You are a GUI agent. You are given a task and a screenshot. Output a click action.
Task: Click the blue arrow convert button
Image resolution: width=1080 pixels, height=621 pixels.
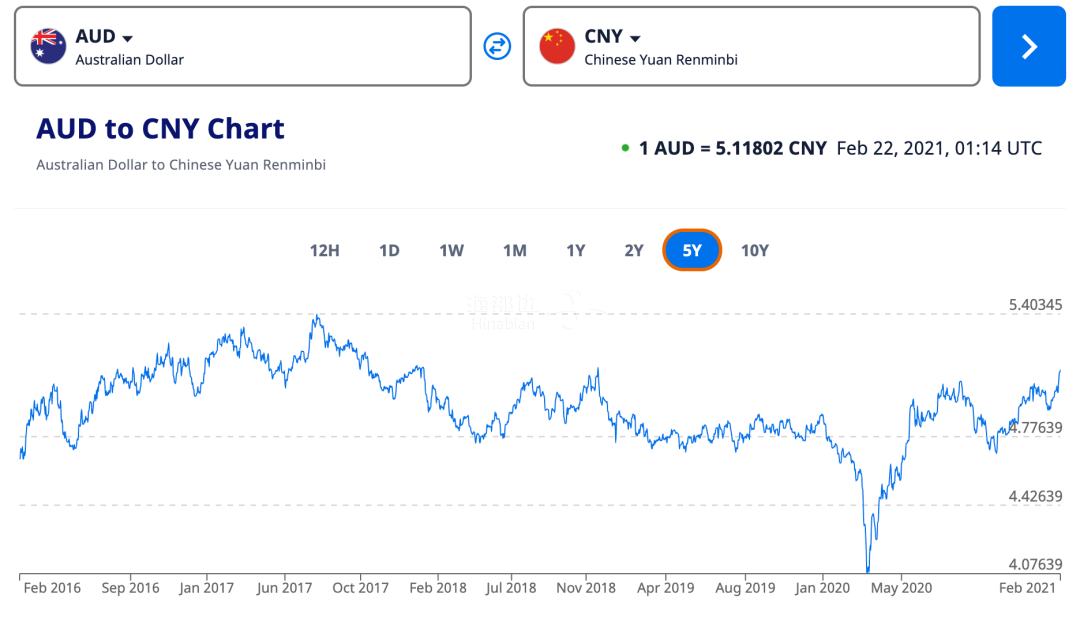click(1028, 46)
